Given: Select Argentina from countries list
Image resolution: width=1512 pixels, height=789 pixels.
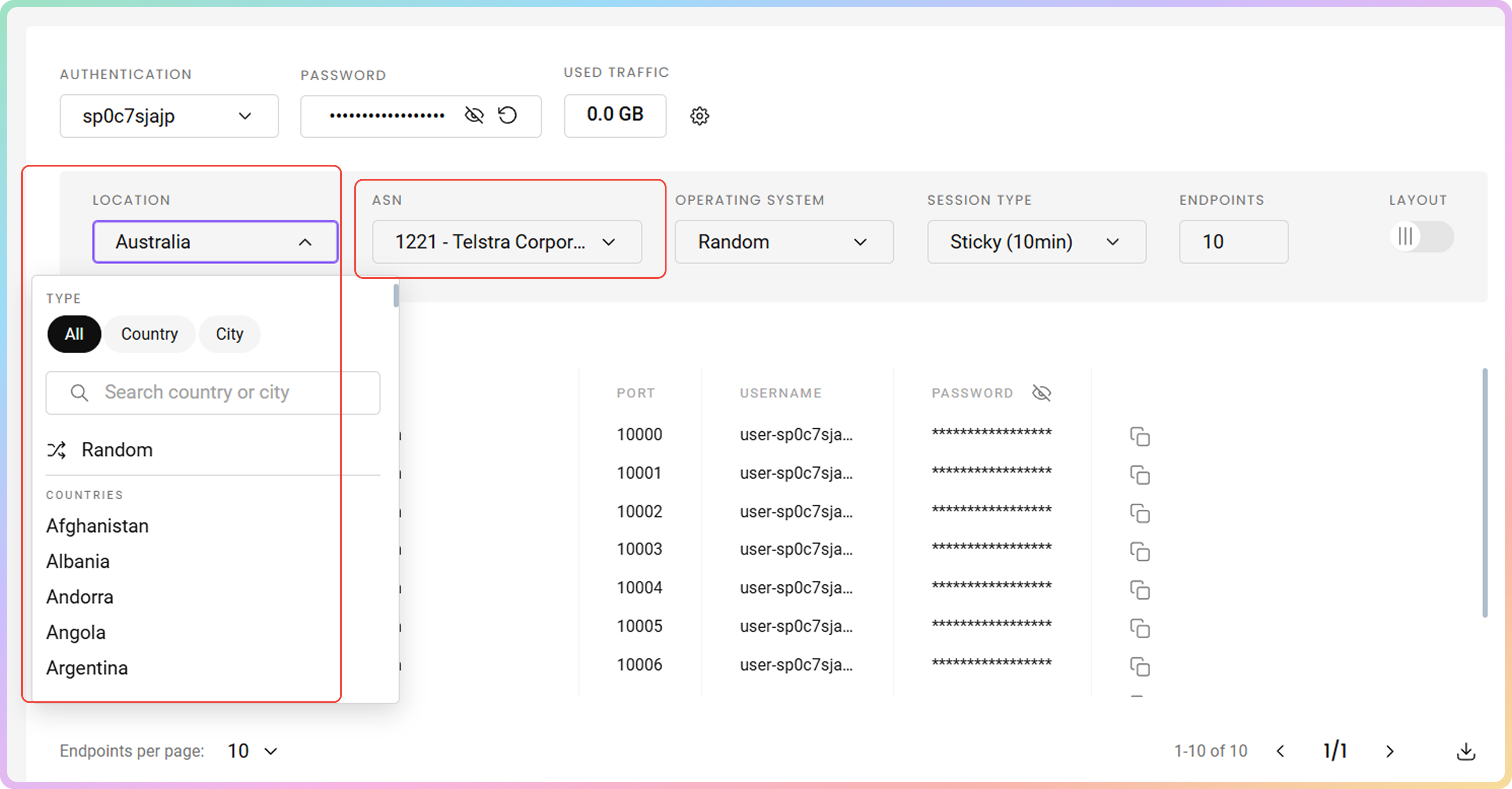Looking at the screenshot, I should (87, 668).
